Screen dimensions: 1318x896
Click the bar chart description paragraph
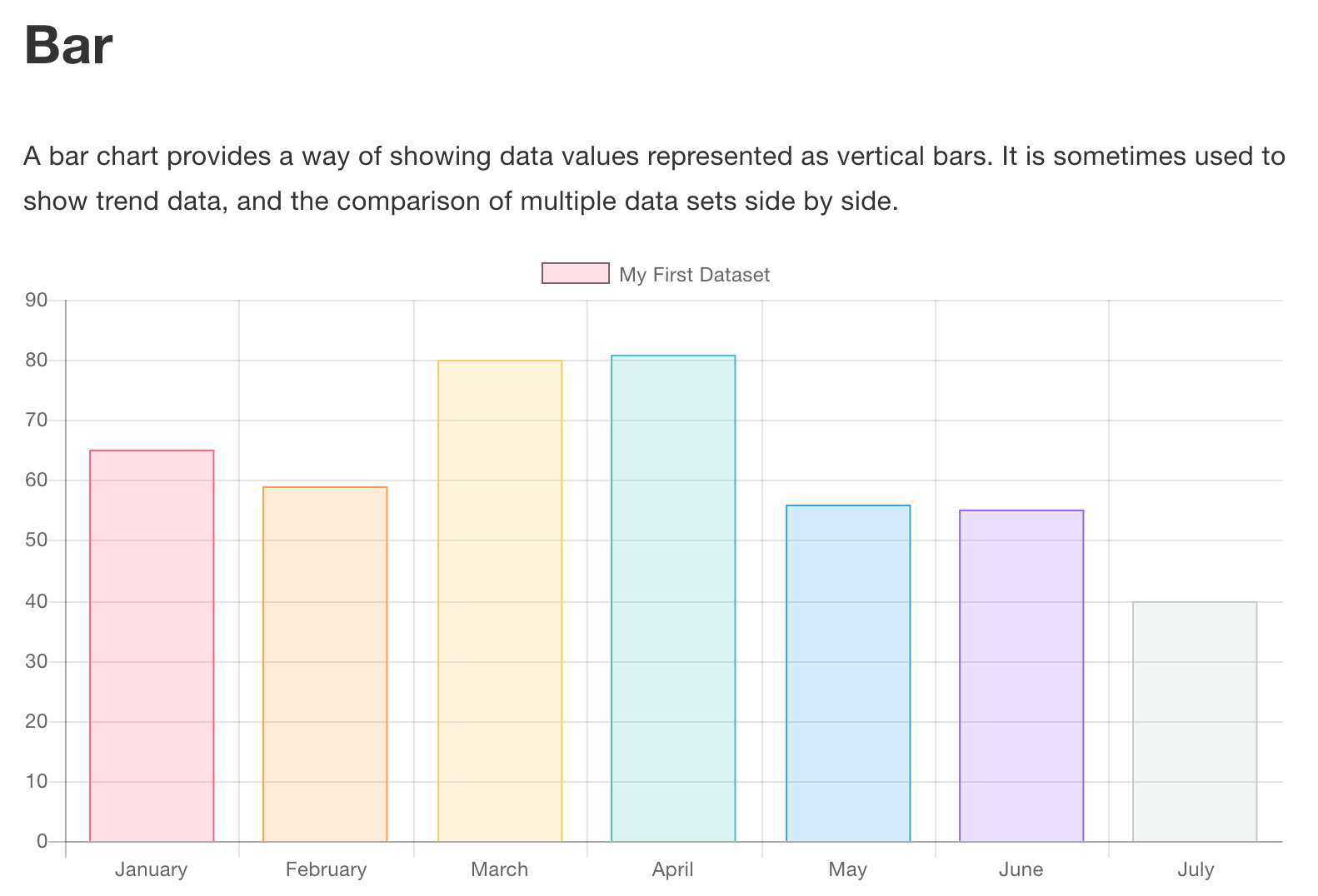(654, 178)
